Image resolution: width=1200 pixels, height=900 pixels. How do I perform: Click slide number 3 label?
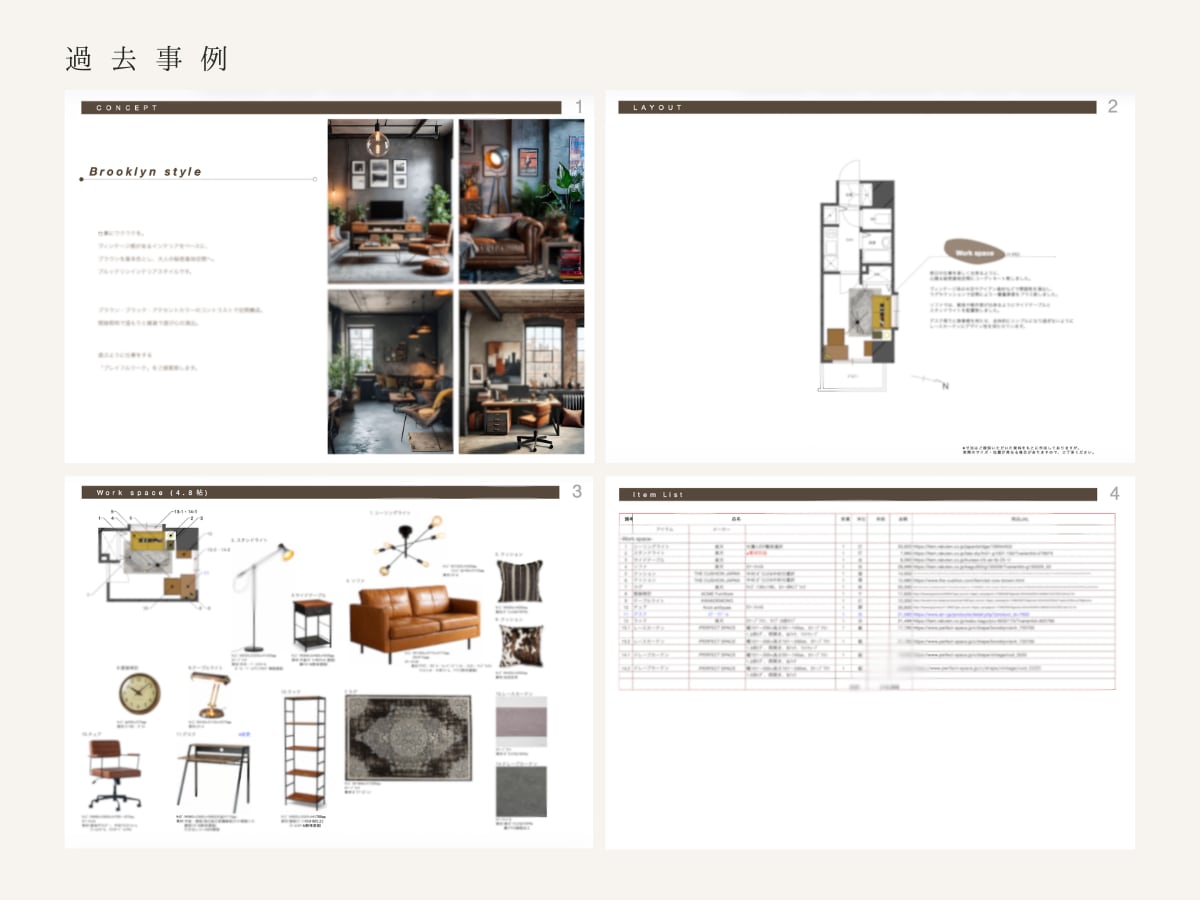[x=577, y=491]
